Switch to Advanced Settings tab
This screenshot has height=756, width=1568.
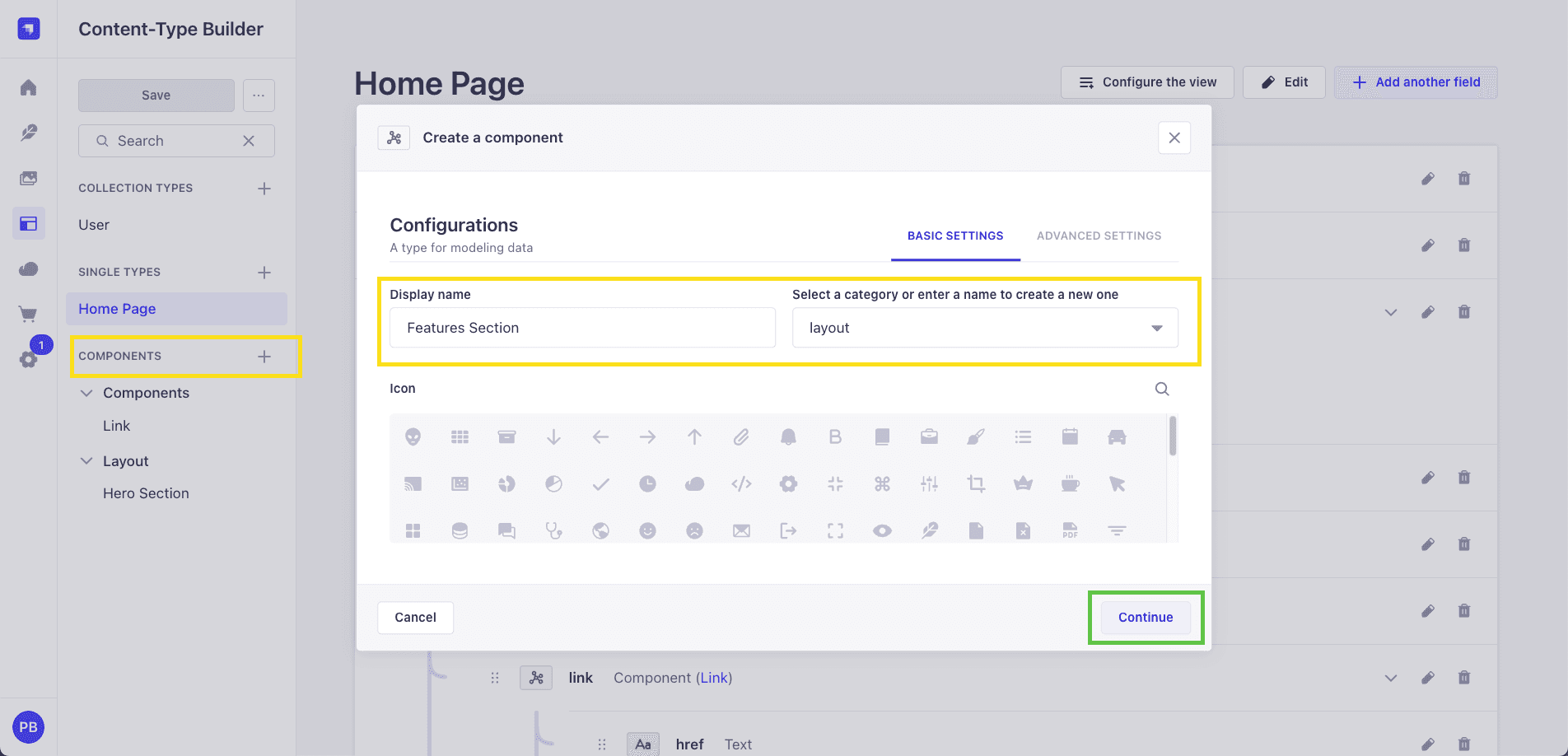1099,236
